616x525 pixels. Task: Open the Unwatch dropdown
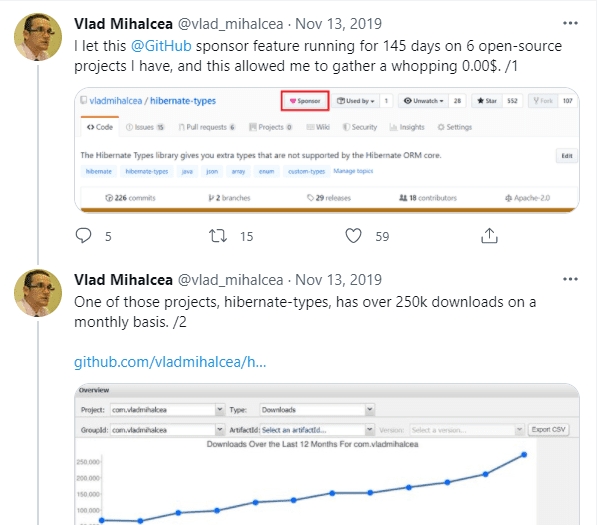[x=424, y=101]
